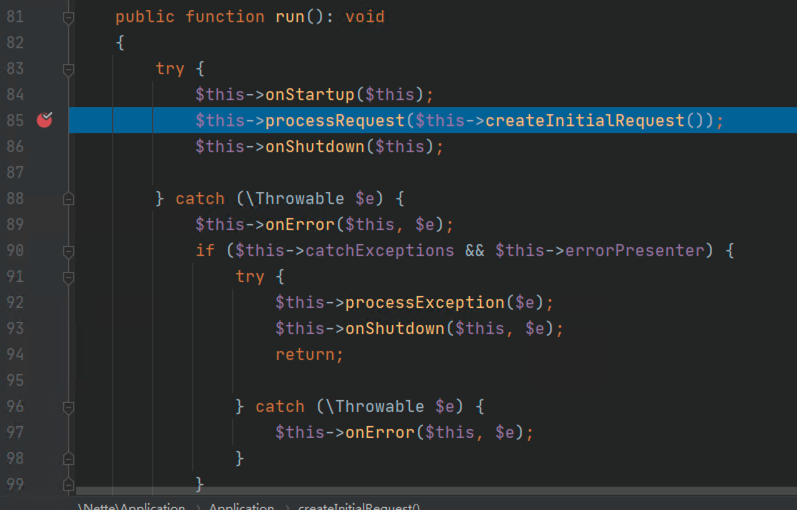Image resolution: width=797 pixels, height=510 pixels.
Task: Open the \Nette\Application breadcrumb
Action: click(x=131, y=506)
